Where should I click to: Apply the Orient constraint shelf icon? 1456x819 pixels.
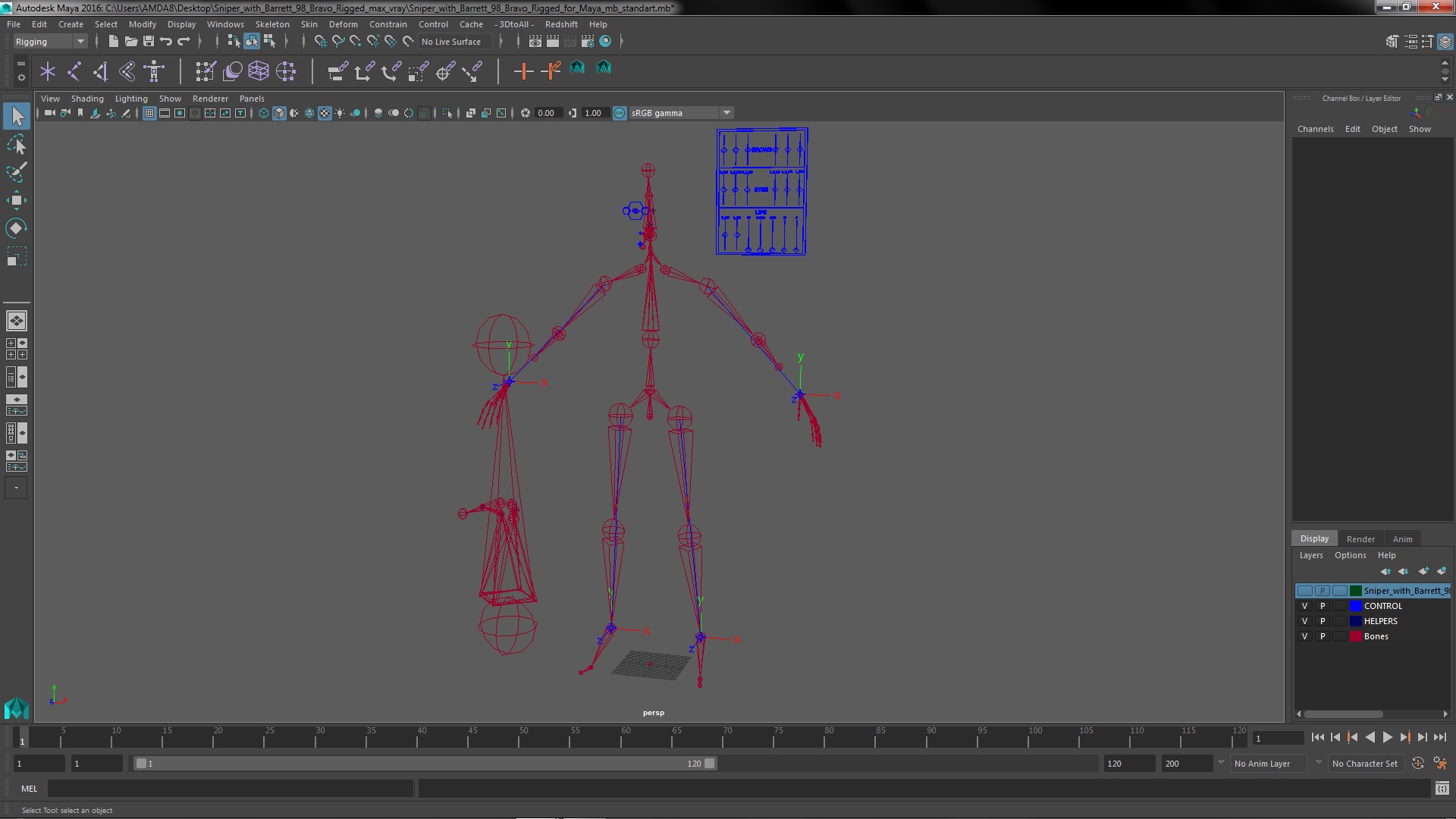(391, 71)
